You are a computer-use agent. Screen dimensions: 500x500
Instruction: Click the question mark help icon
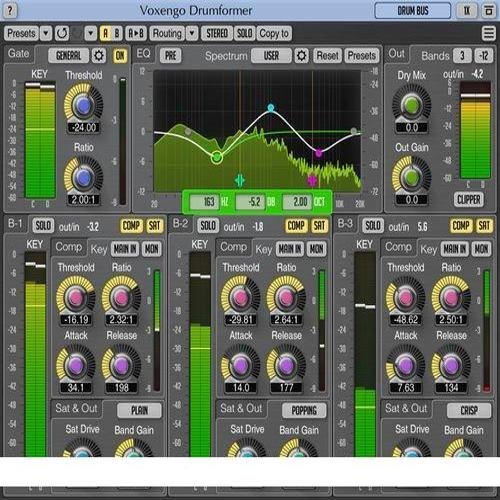pos(10,11)
